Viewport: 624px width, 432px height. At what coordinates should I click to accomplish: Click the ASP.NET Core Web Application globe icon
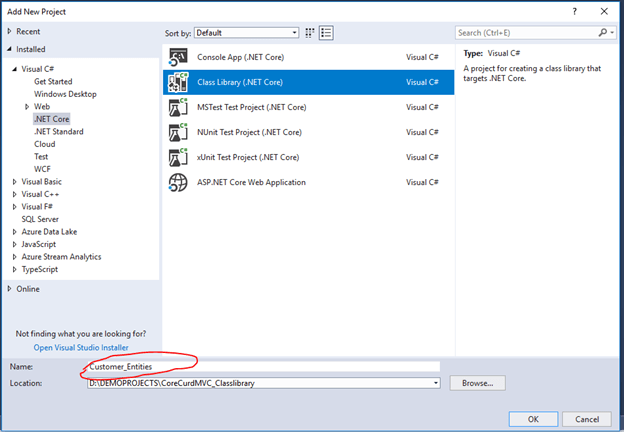[x=178, y=183]
